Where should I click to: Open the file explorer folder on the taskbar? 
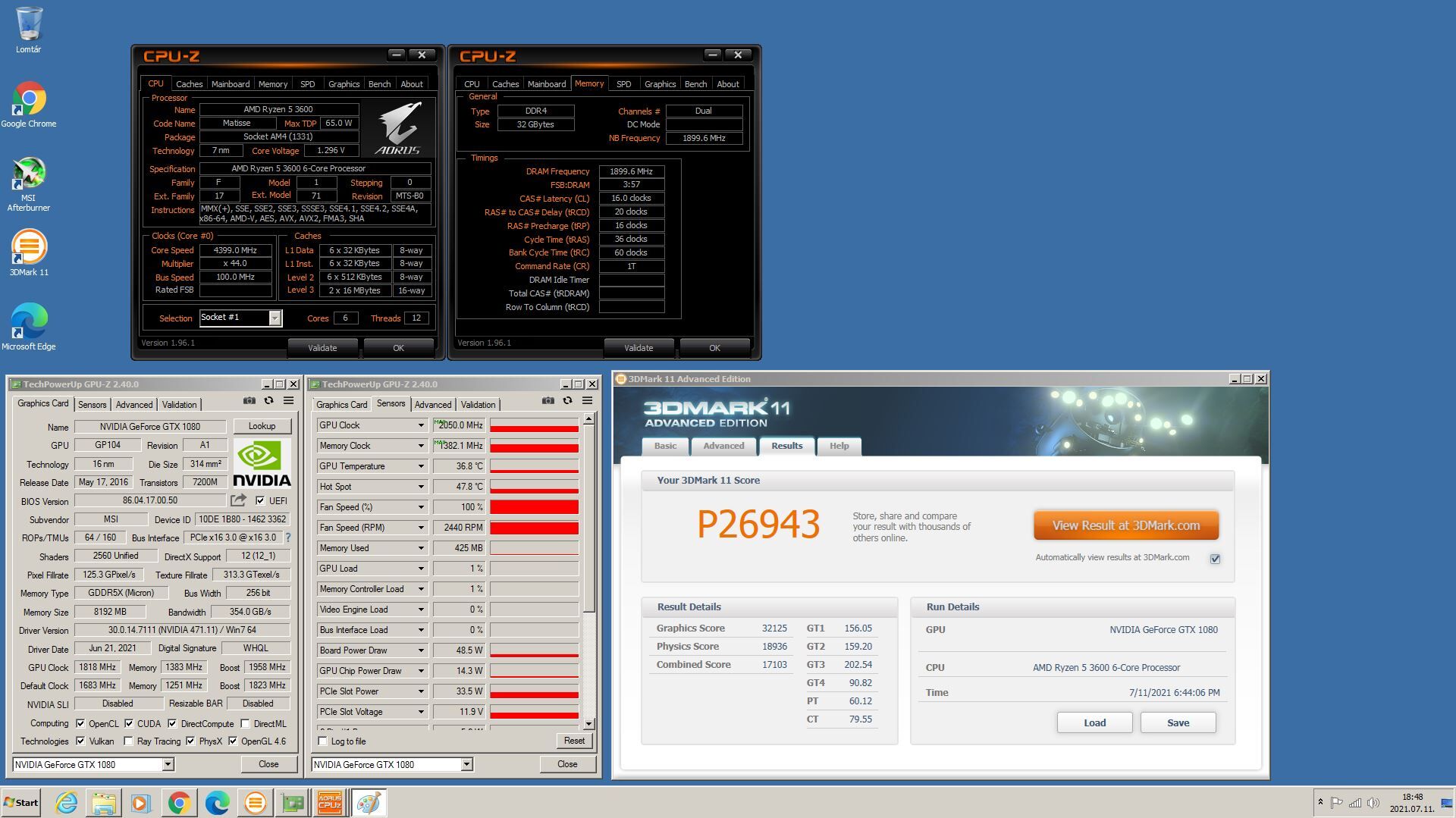(x=104, y=803)
